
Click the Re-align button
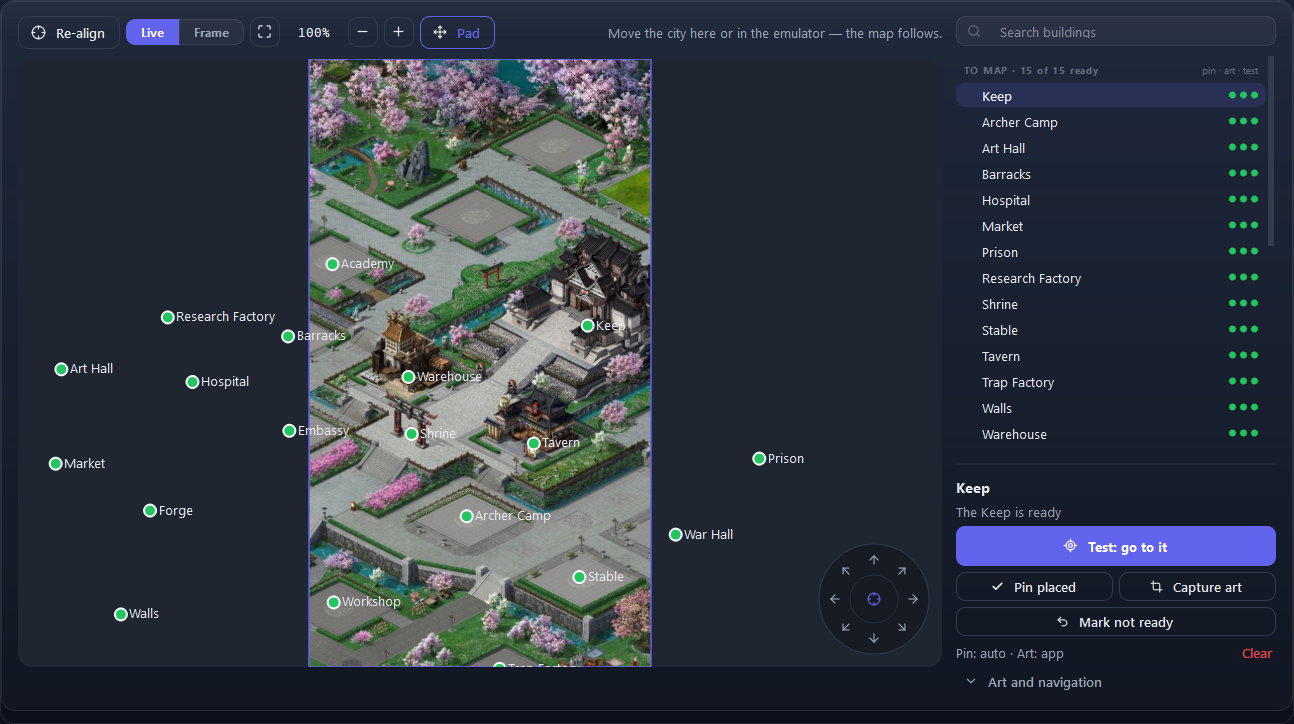pyautogui.click(x=69, y=33)
